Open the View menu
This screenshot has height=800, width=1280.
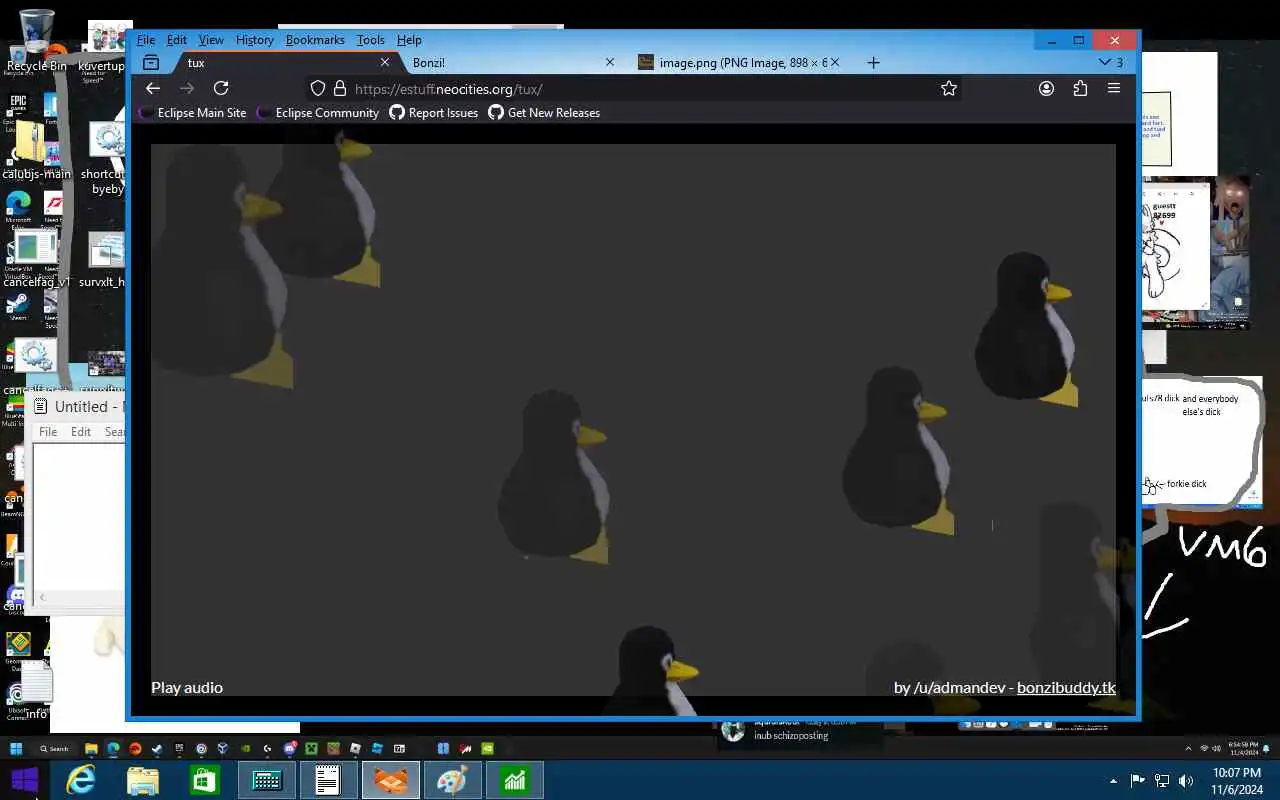[x=211, y=40]
